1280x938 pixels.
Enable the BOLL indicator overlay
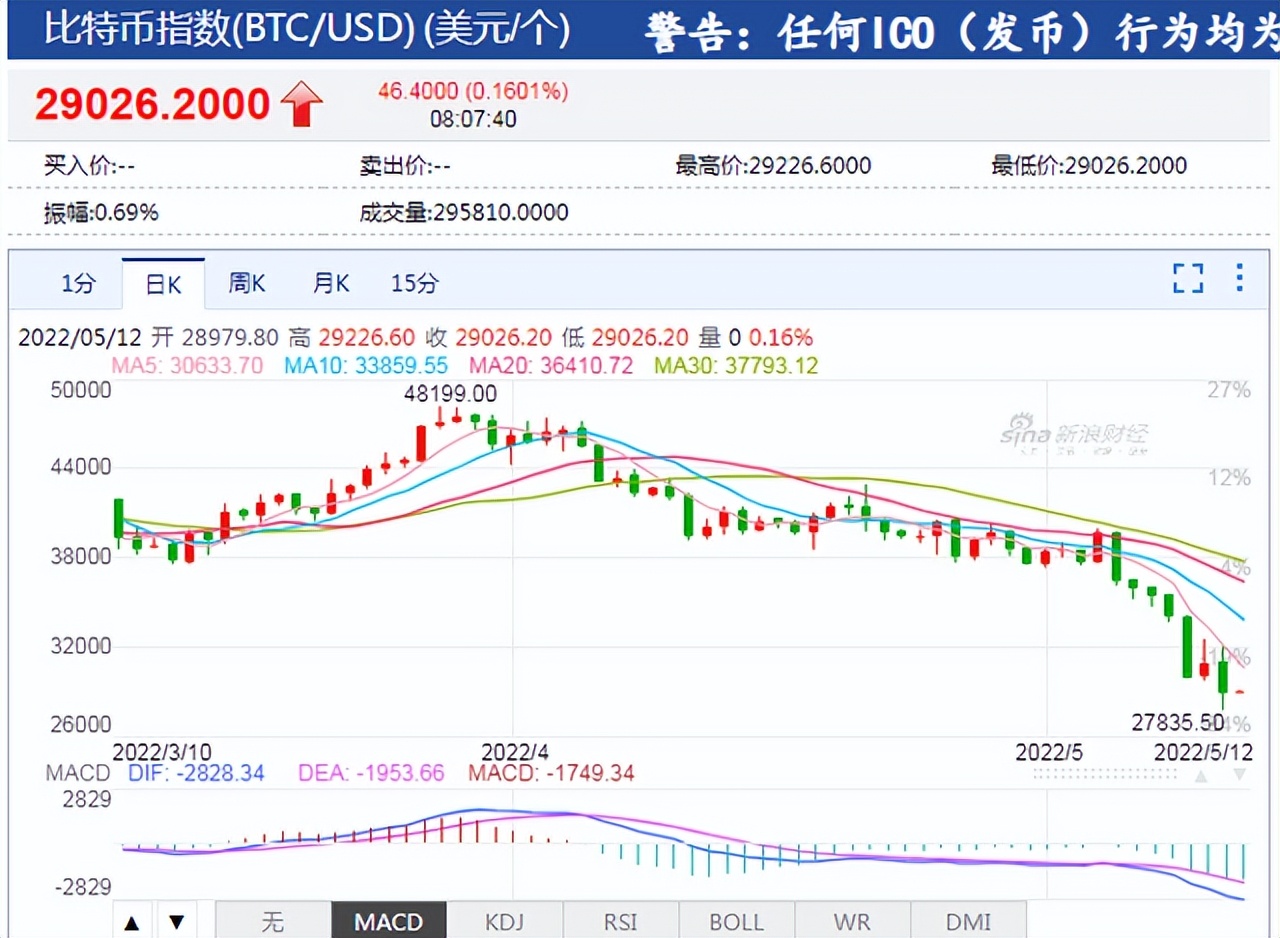pos(737,921)
